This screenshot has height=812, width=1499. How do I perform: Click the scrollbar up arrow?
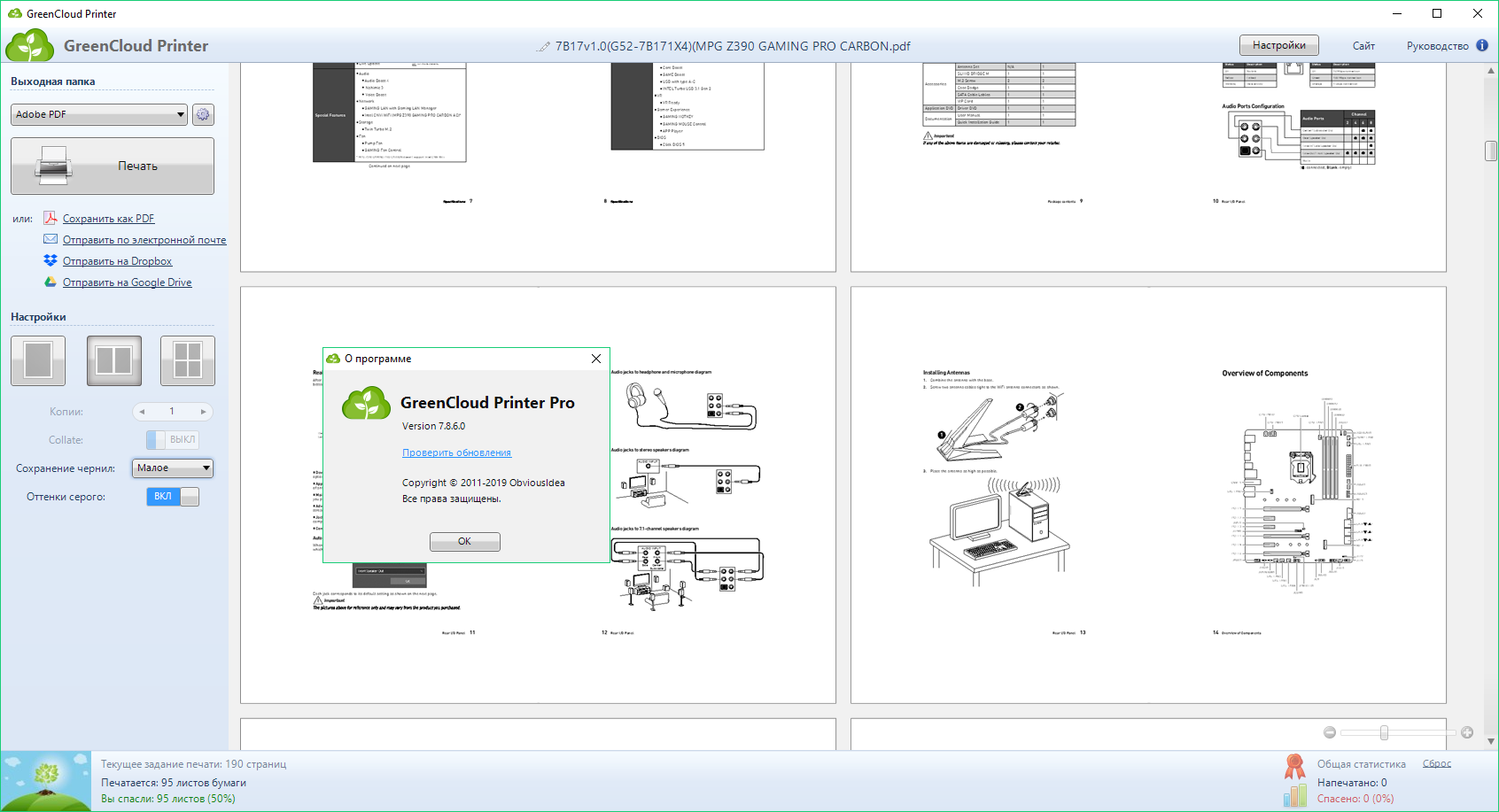1491,71
